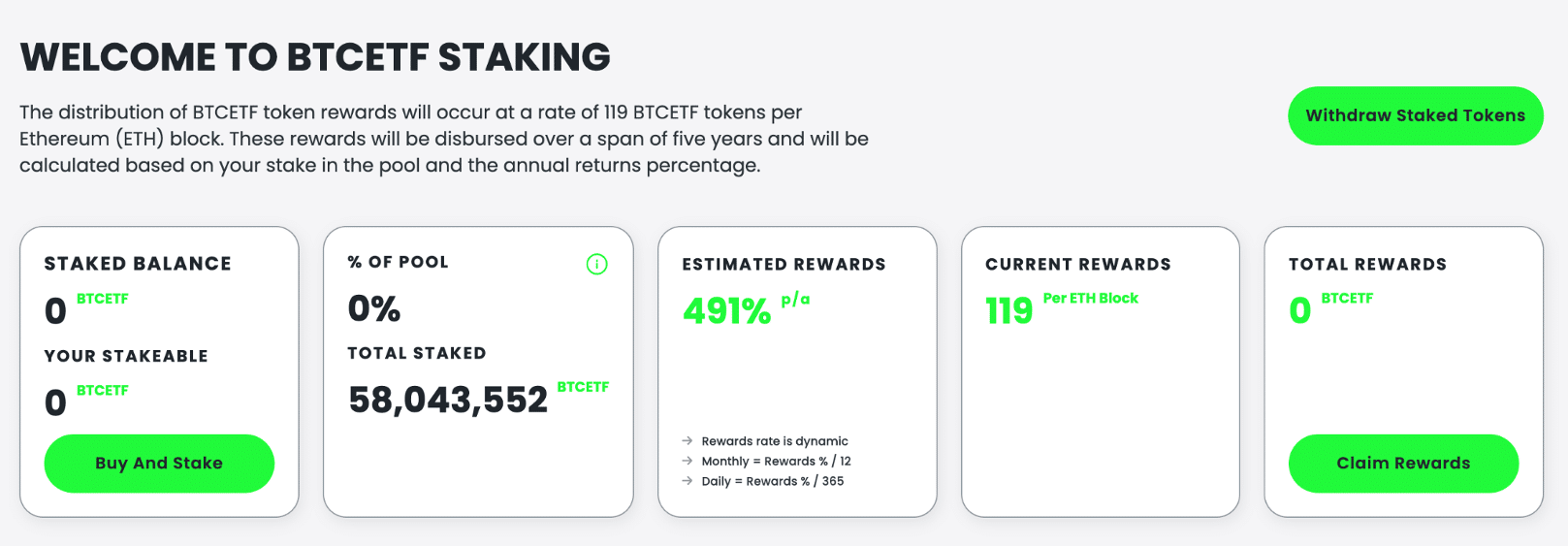Click the Current Rewards heading
The height and width of the screenshot is (546, 1568).
click(x=1078, y=264)
